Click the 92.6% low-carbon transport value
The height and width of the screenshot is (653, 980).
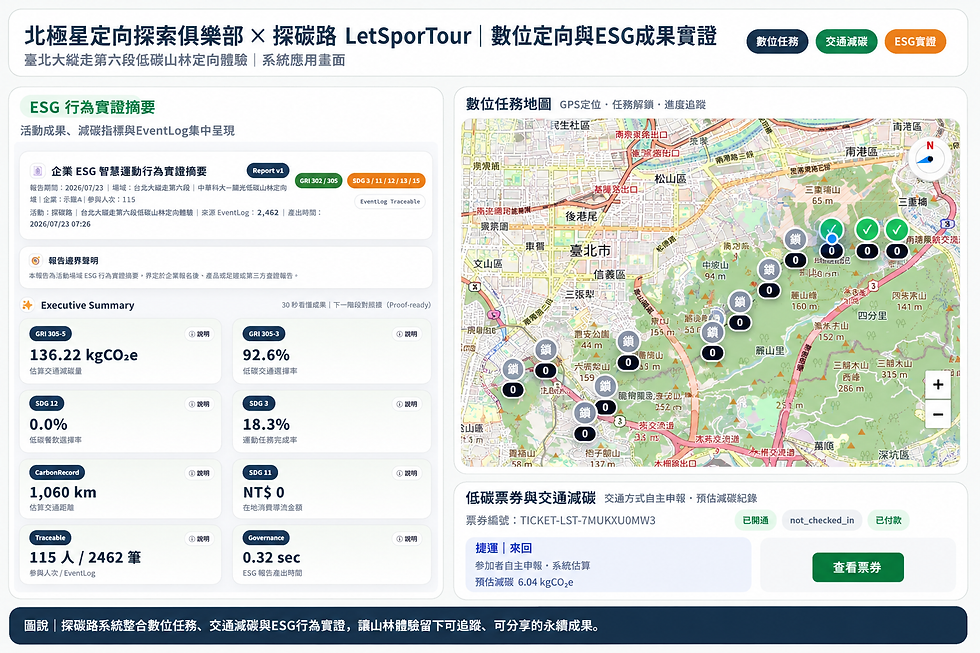pyautogui.click(x=266, y=355)
